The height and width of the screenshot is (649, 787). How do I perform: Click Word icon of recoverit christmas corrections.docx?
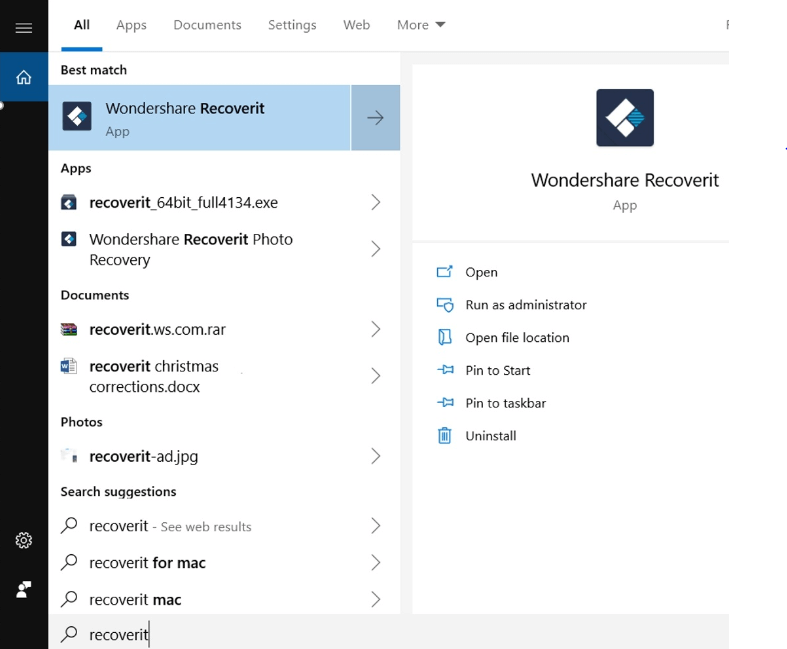[69, 366]
